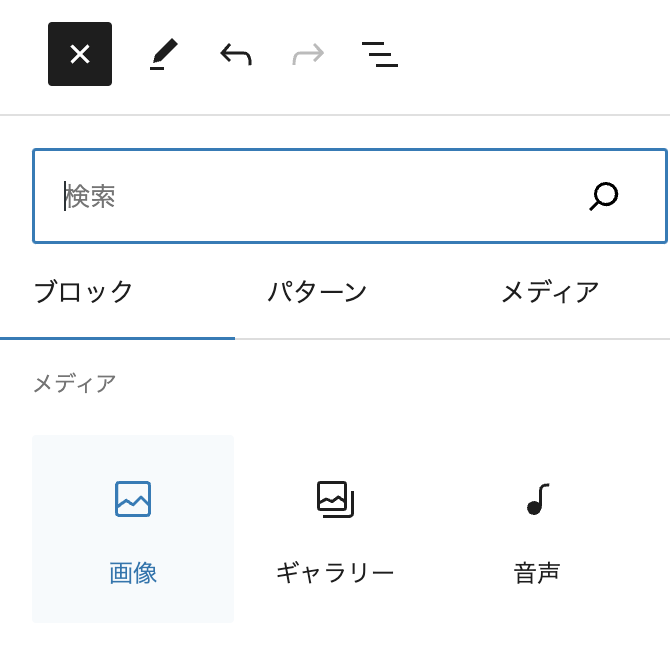Viewport: 670px width, 656px height.
Task: Open the パターン tab
Action: click(317, 292)
